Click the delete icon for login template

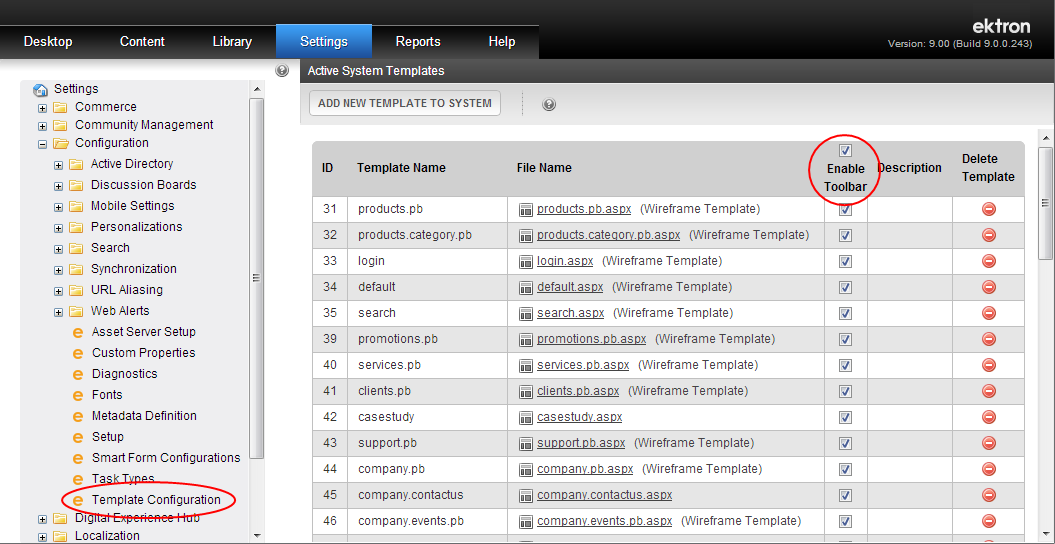988,261
